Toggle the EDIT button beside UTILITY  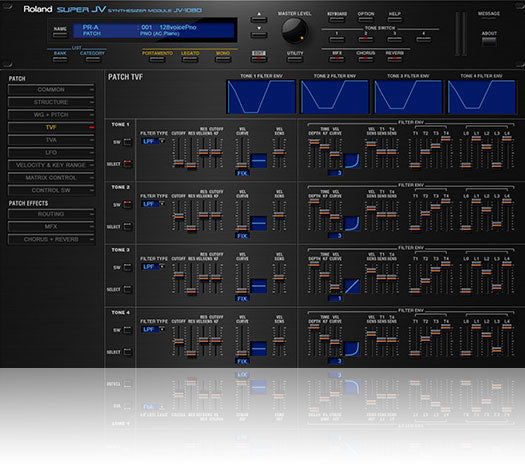click(259, 59)
